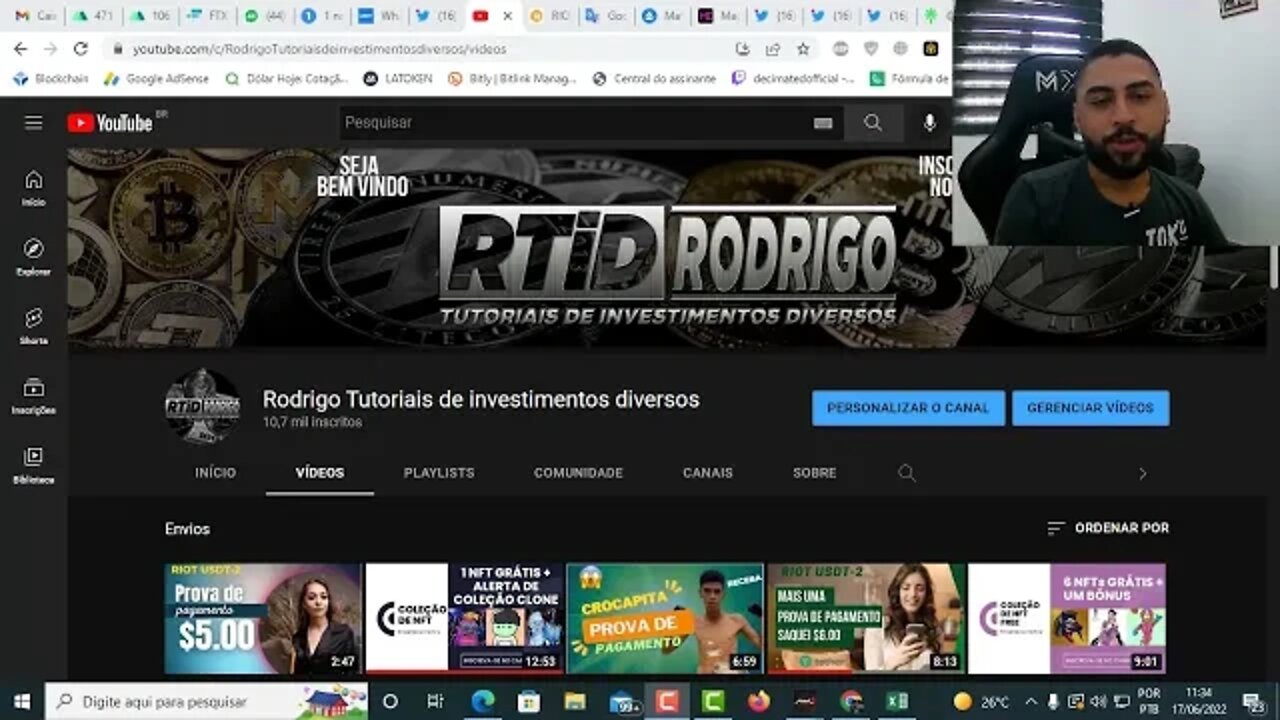Viewport: 1280px width, 720px height.
Task: Open the $5.00 Prova de pagamento video
Action: (263, 618)
